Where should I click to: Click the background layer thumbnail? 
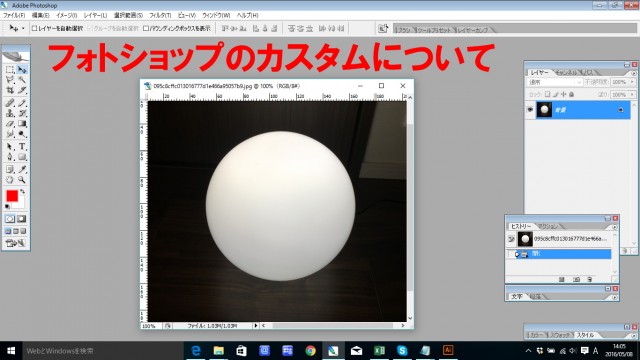(544, 109)
